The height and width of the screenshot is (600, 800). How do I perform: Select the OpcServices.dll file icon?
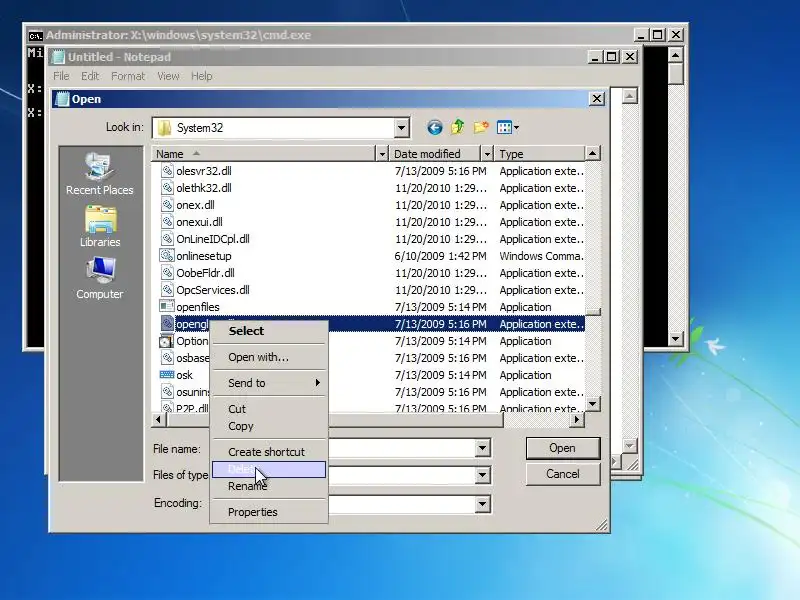pyautogui.click(x=167, y=290)
